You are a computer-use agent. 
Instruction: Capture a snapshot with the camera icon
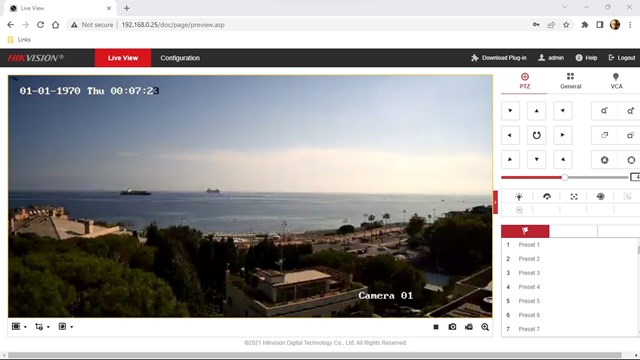click(452, 327)
